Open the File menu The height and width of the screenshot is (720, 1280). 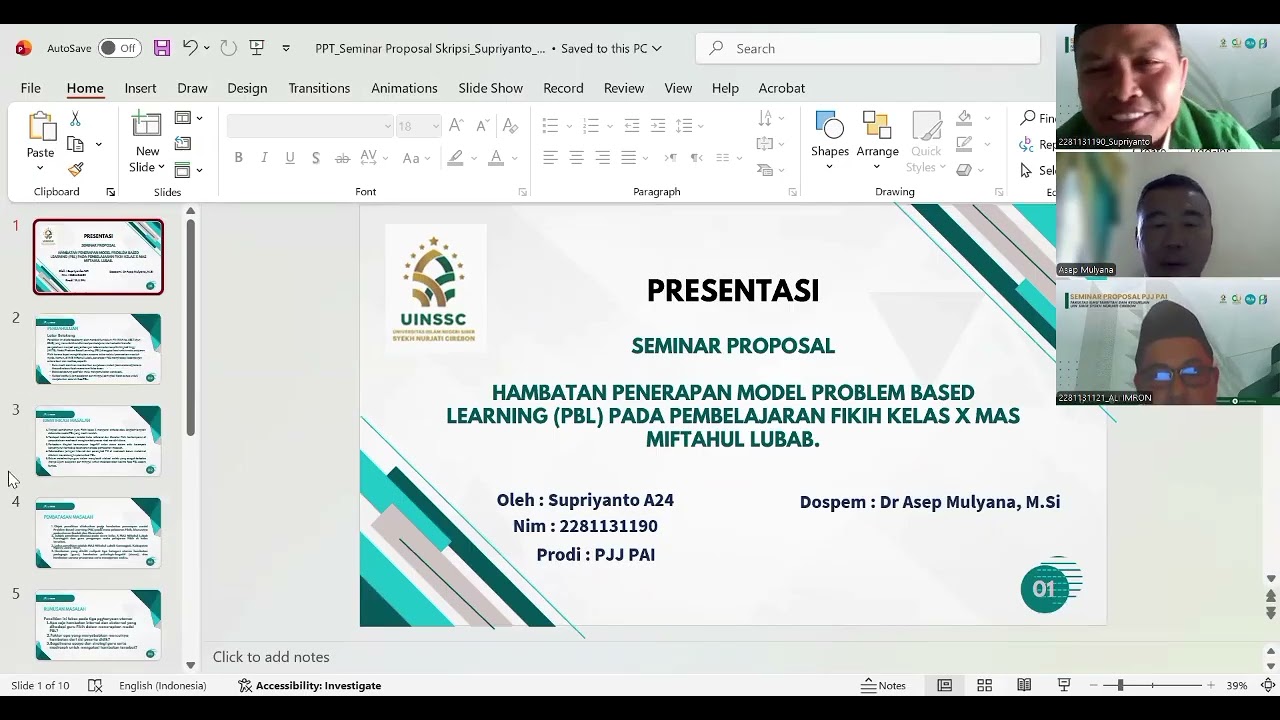pos(31,88)
